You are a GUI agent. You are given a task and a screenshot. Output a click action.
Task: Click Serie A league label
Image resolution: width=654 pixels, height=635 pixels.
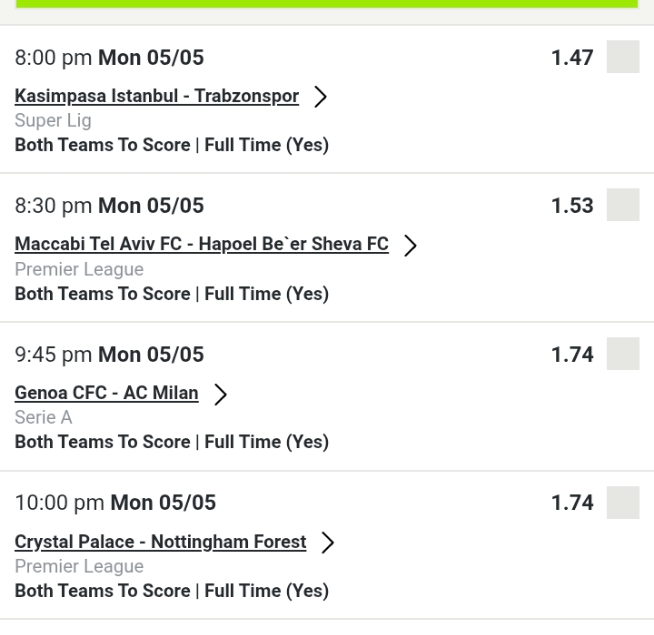coord(43,418)
